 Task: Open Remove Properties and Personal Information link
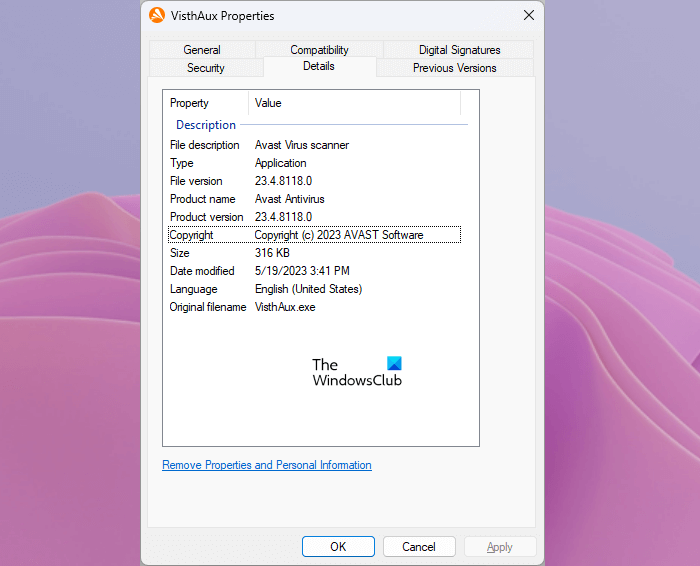point(267,465)
